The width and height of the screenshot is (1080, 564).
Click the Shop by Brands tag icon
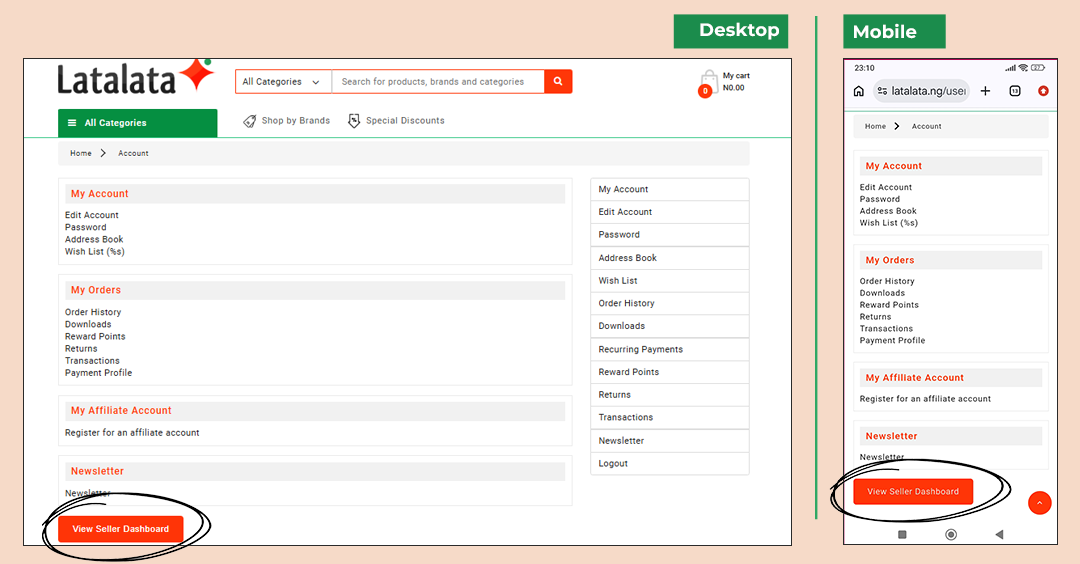(x=249, y=121)
